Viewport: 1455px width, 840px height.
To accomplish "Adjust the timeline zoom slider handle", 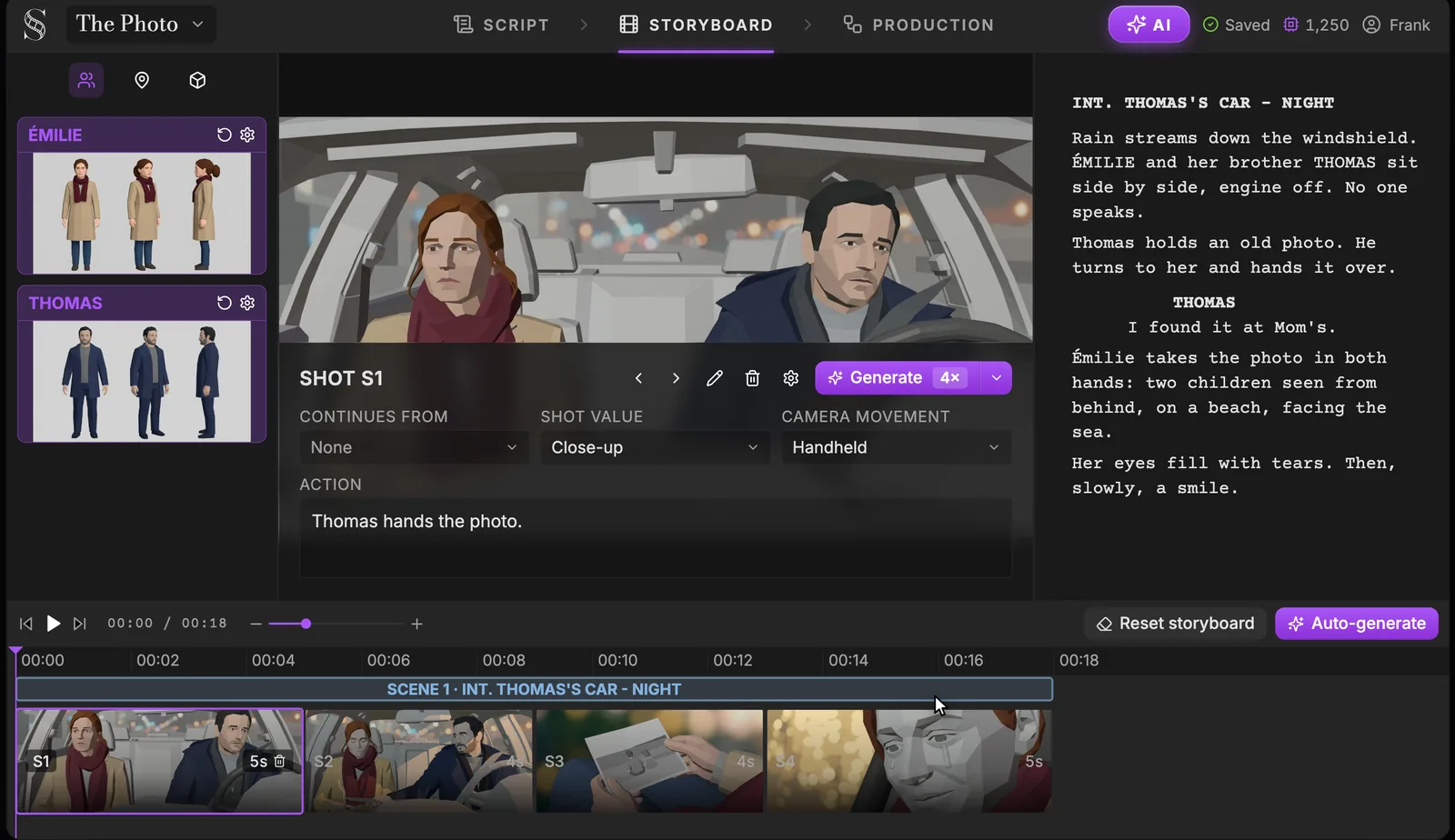I will point(306,624).
